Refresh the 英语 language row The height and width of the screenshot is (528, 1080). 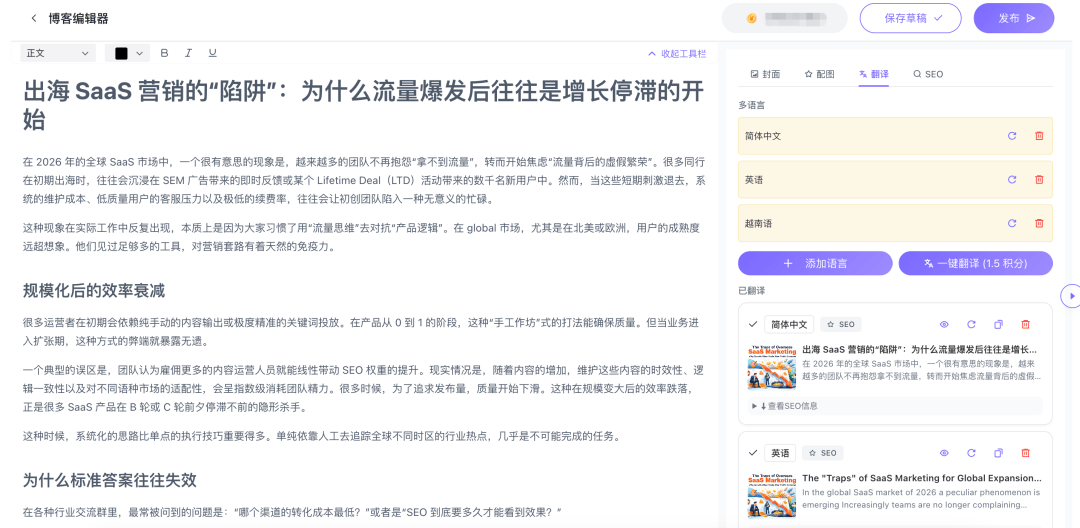point(1011,179)
